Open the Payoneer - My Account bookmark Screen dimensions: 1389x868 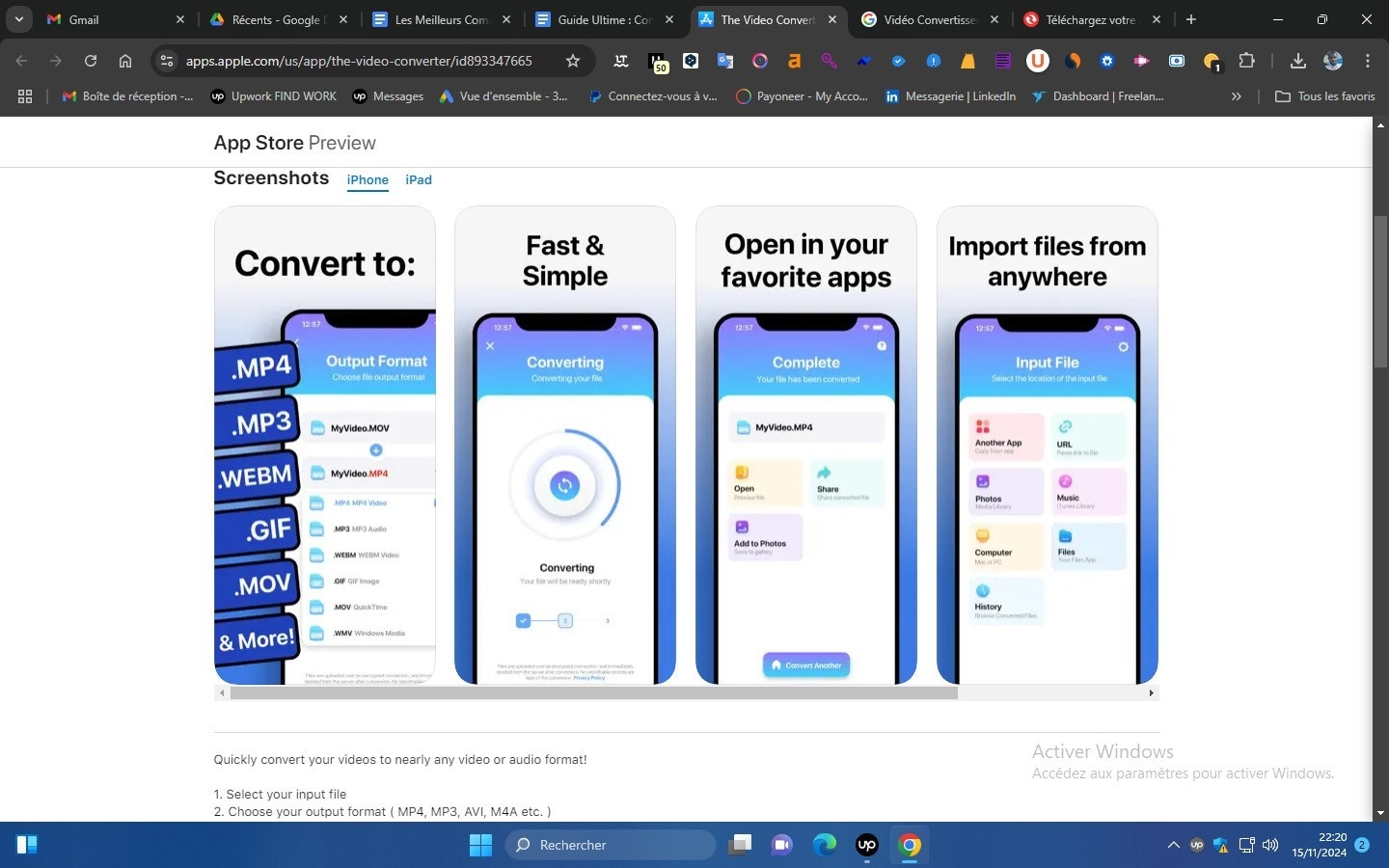pos(802,96)
